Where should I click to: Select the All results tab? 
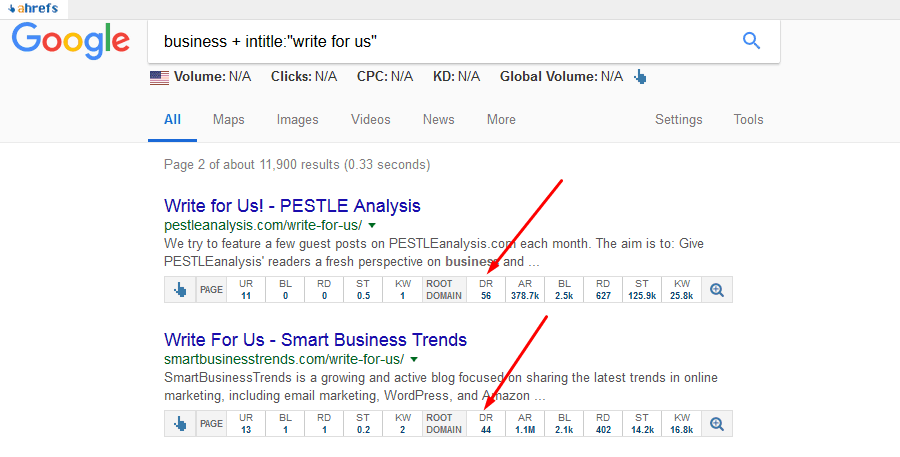(x=172, y=119)
